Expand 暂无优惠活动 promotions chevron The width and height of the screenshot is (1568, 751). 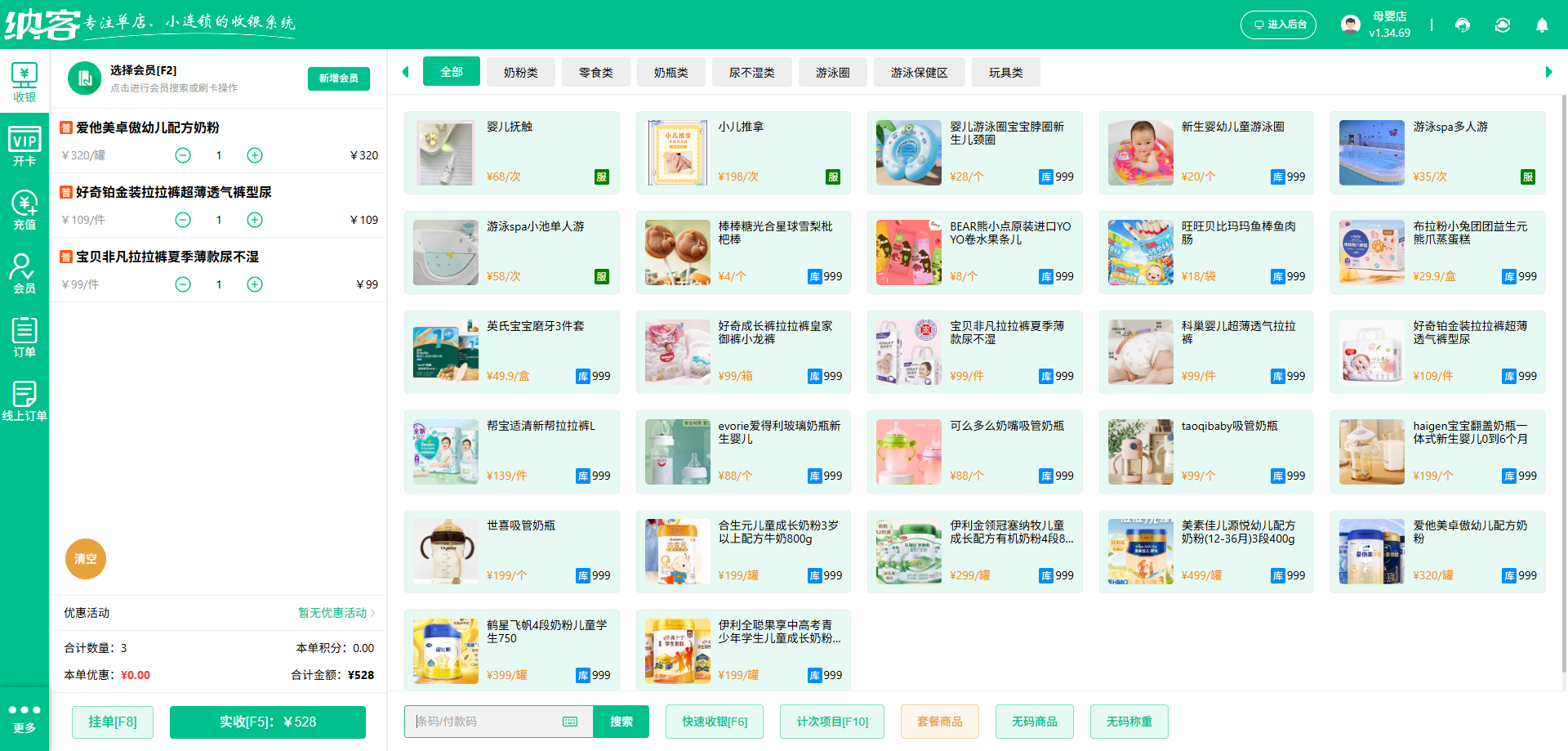point(373,613)
